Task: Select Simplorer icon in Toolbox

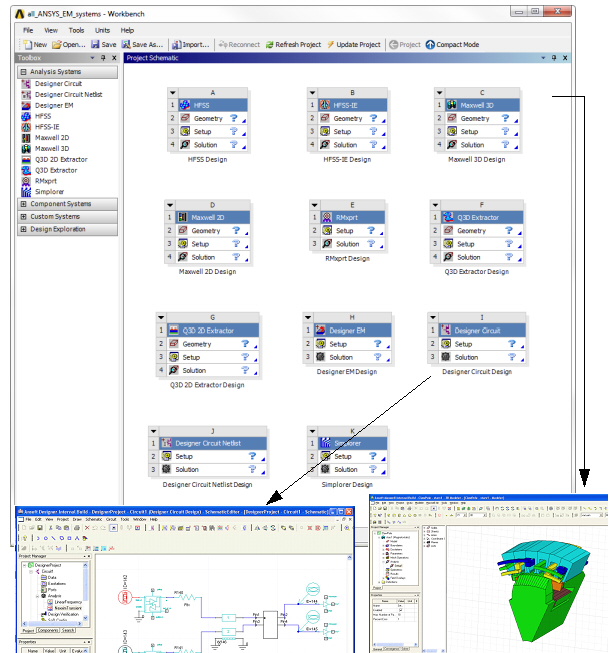Action: click(x=26, y=192)
